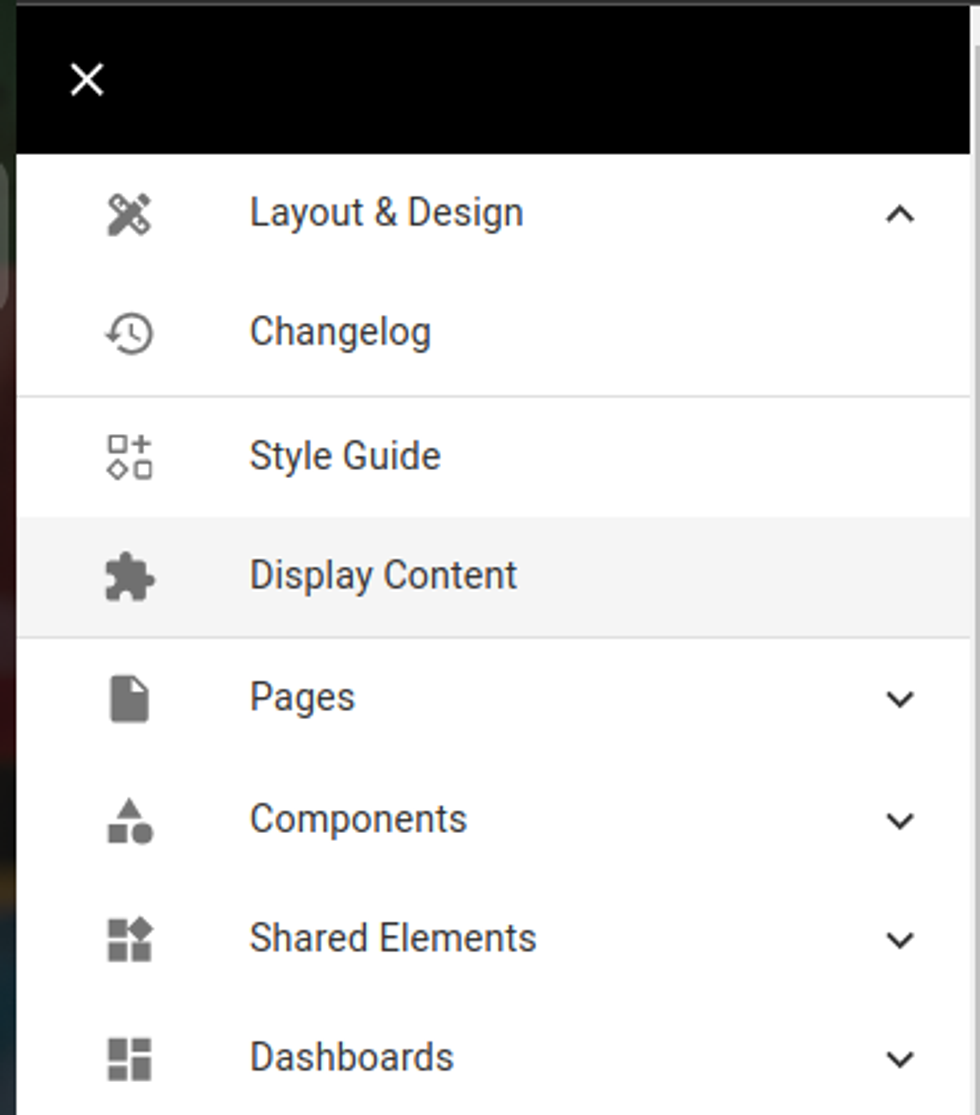980x1115 pixels.
Task: Click the Components triangle-circle icon
Action: [127, 818]
